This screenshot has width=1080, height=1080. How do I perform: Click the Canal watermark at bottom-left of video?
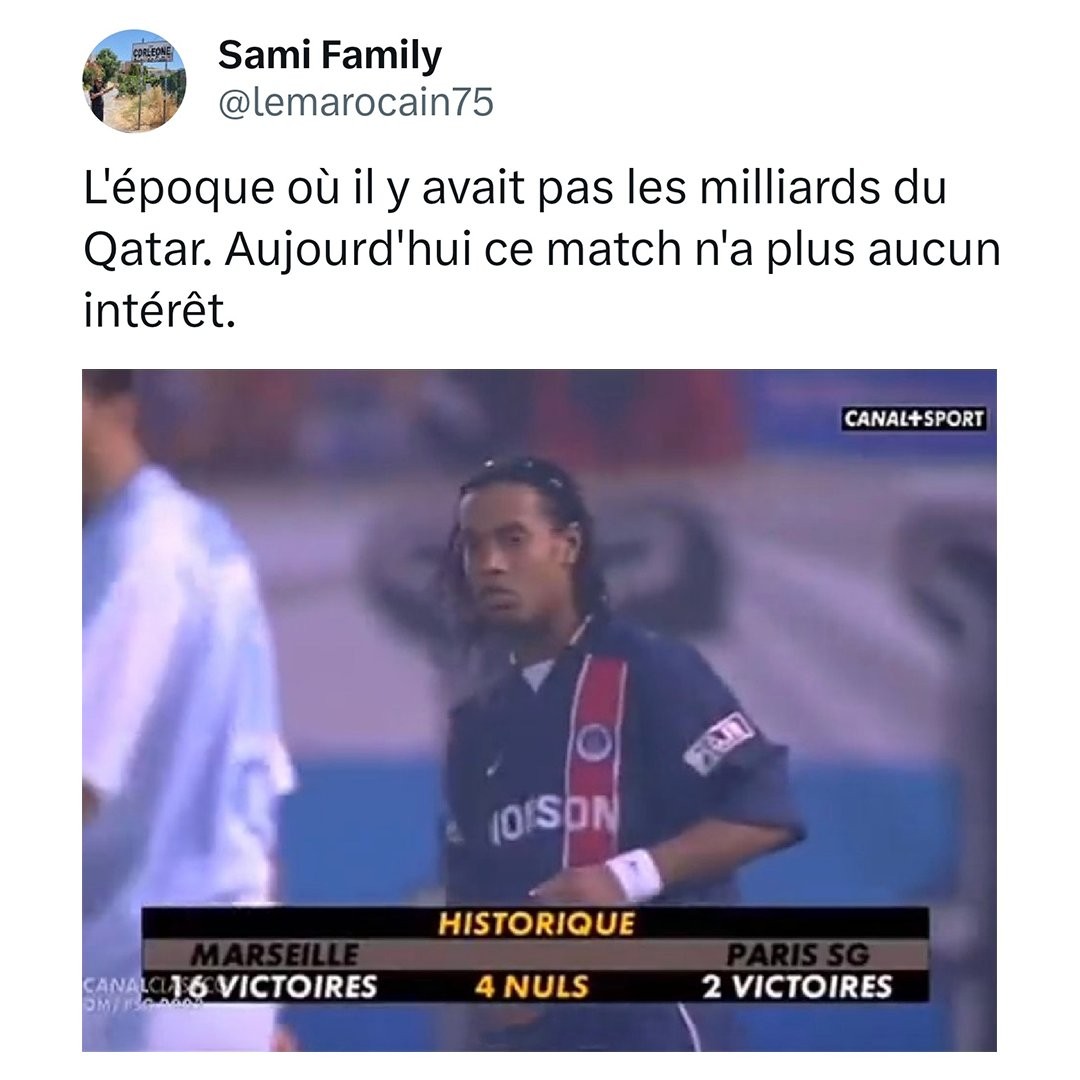(x=141, y=990)
